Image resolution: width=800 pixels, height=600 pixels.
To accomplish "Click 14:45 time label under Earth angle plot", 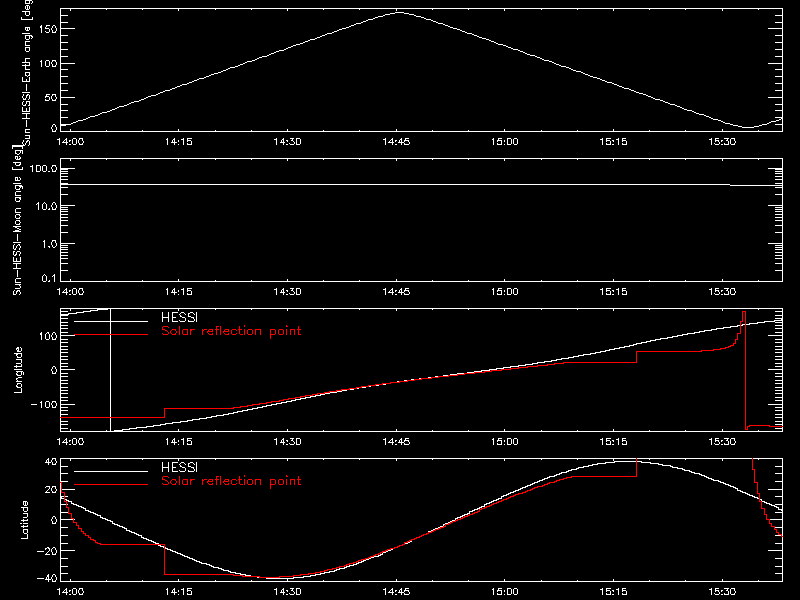I will [x=396, y=142].
